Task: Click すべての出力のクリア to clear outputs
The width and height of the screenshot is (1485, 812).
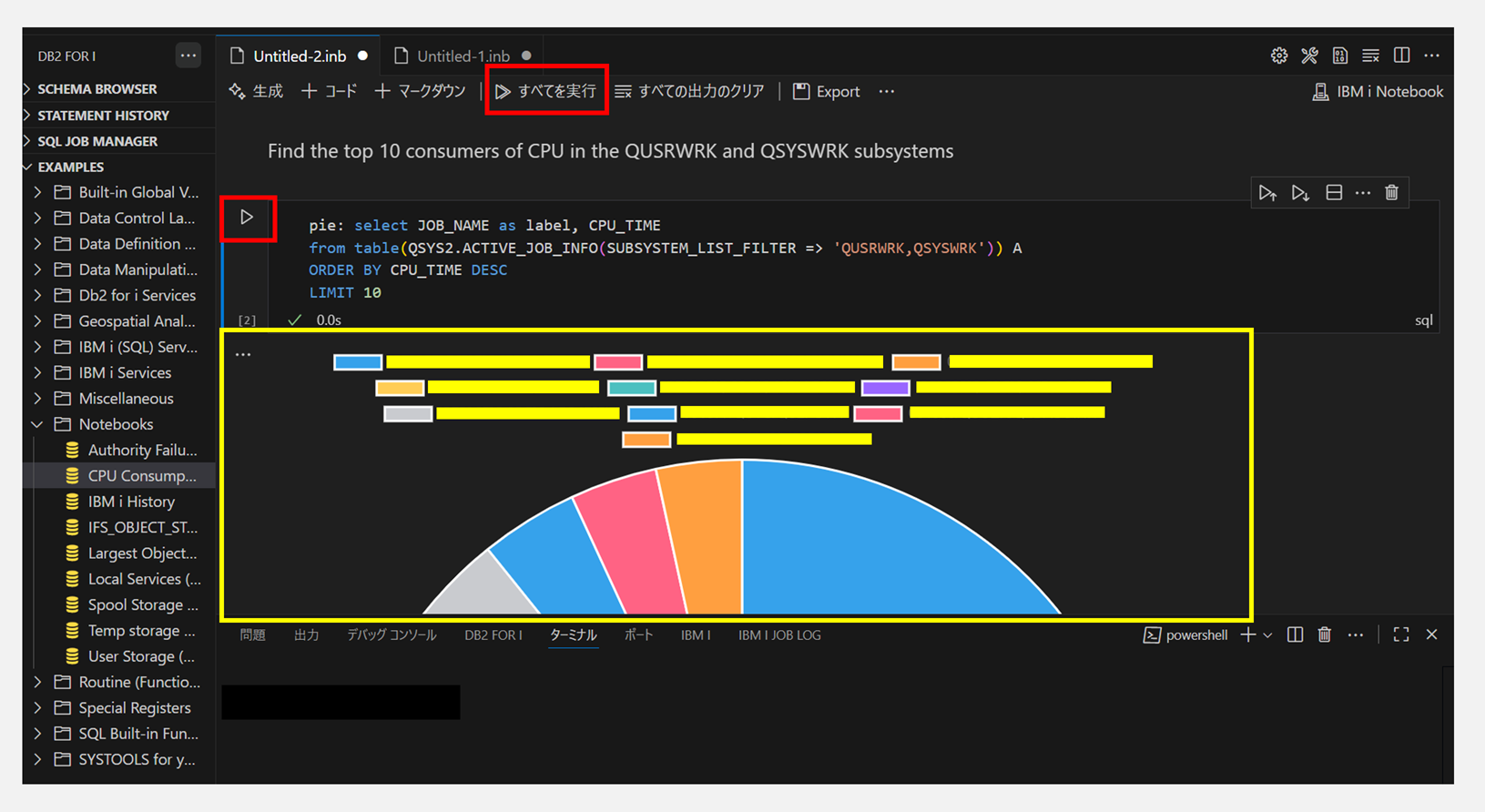Action: pyautogui.click(x=690, y=91)
